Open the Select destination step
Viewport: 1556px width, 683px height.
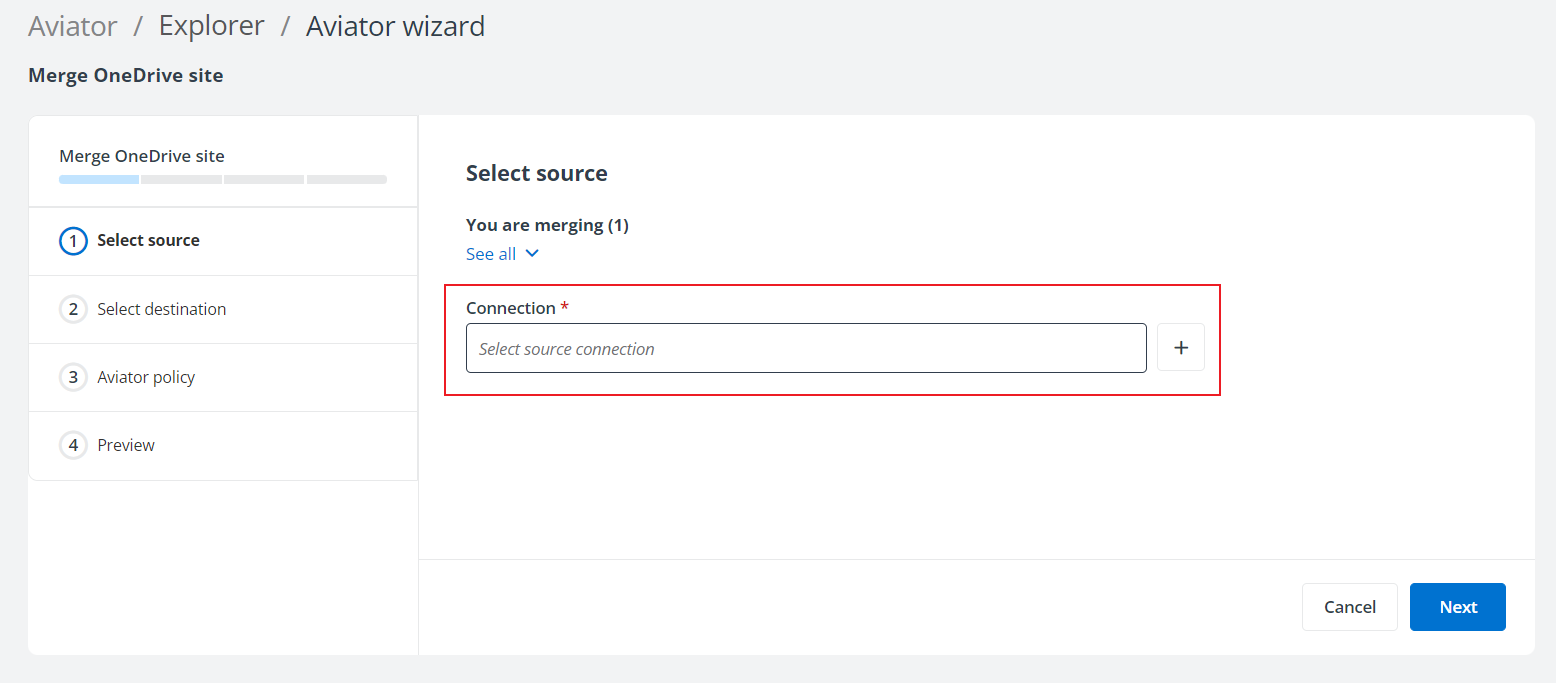[161, 309]
